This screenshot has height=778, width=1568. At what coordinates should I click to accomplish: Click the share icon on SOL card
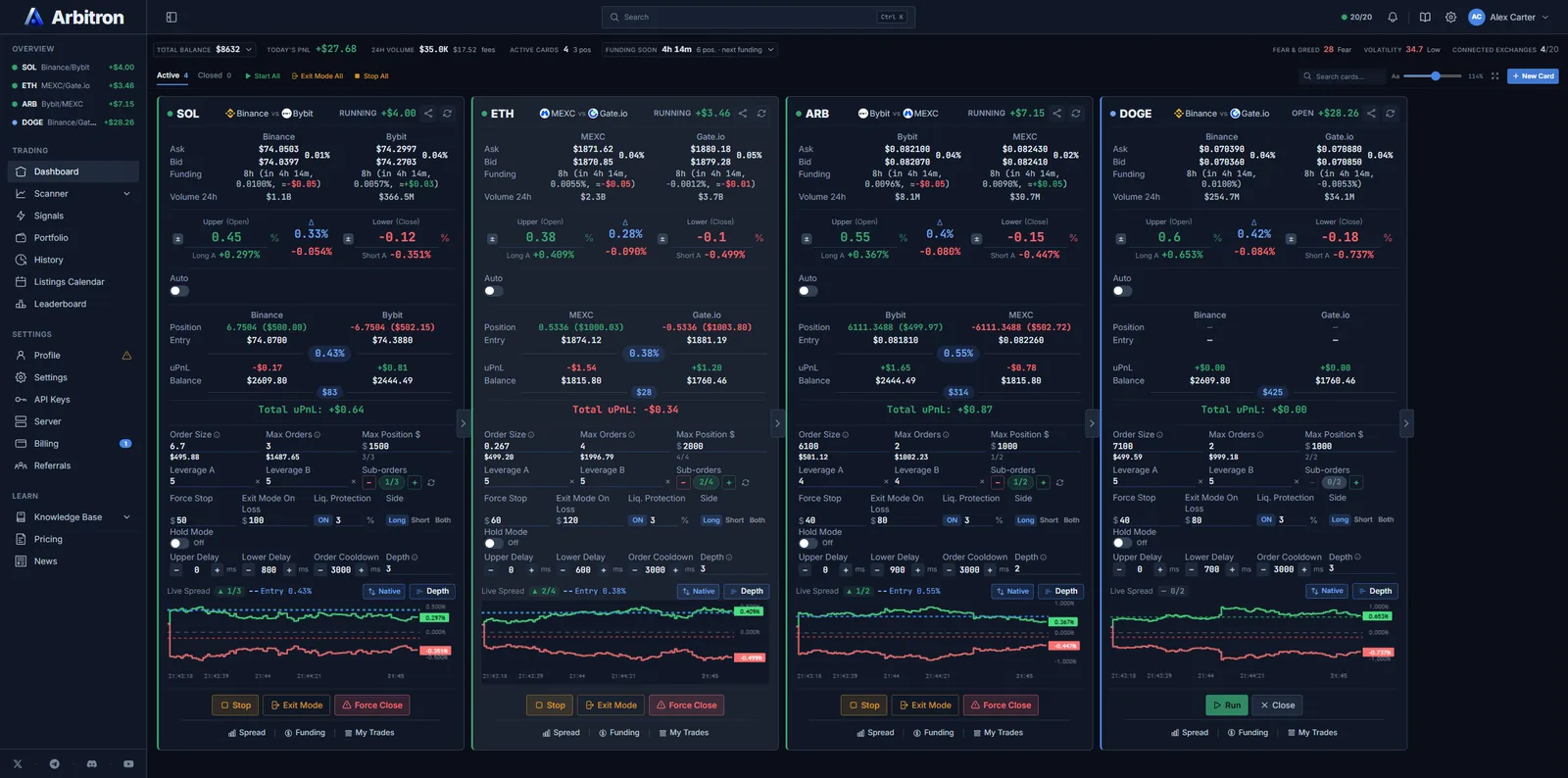428,114
